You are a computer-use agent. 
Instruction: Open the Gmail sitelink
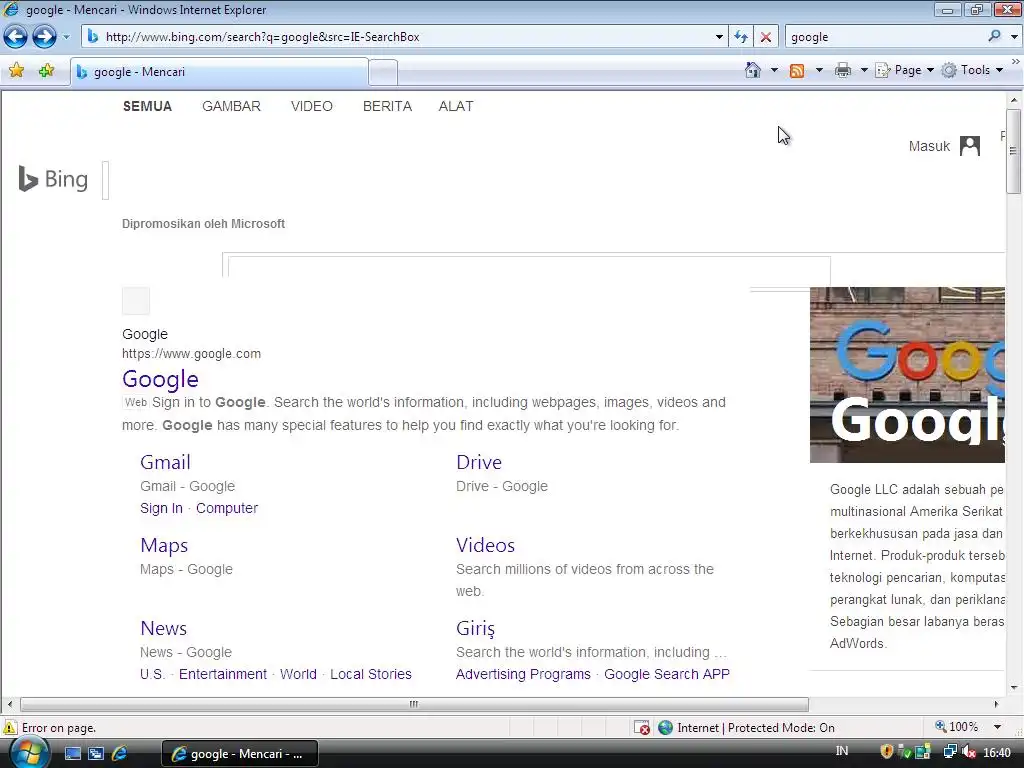165,462
